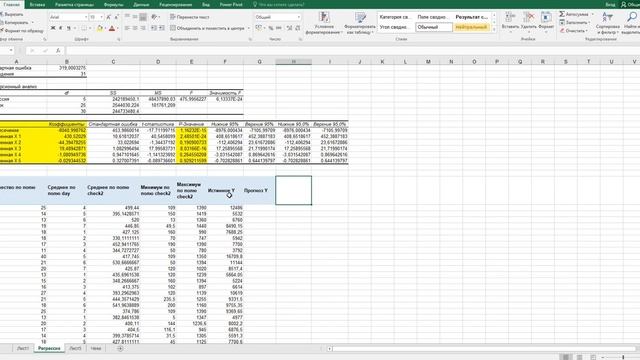Switch to Page Layout view icon

coord(579,357)
